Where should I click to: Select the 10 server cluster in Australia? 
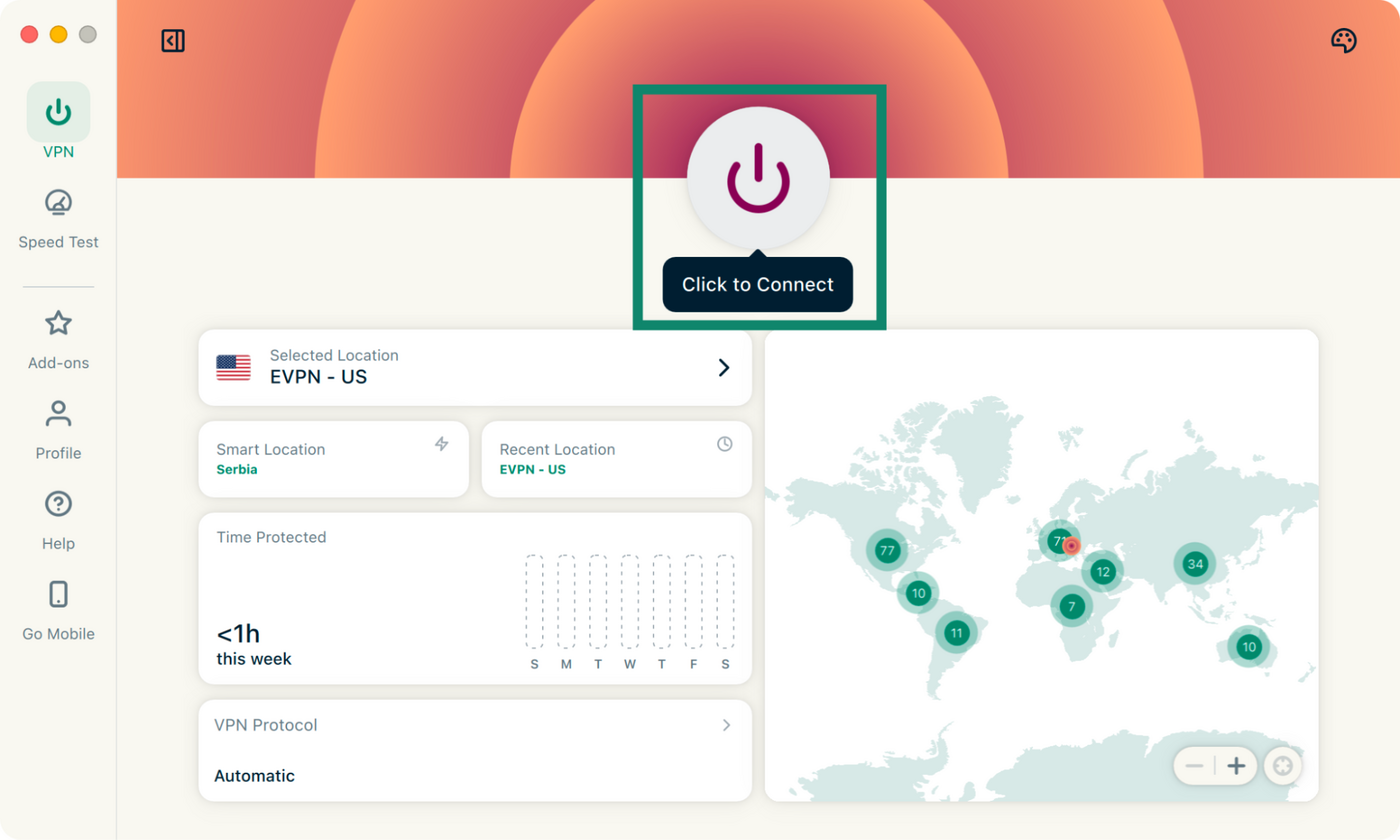1248,646
